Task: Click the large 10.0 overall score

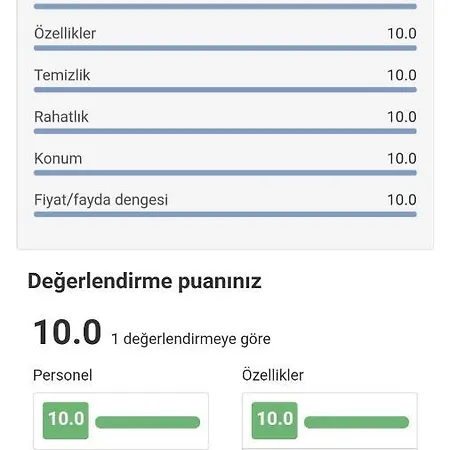Action: point(67,332)
